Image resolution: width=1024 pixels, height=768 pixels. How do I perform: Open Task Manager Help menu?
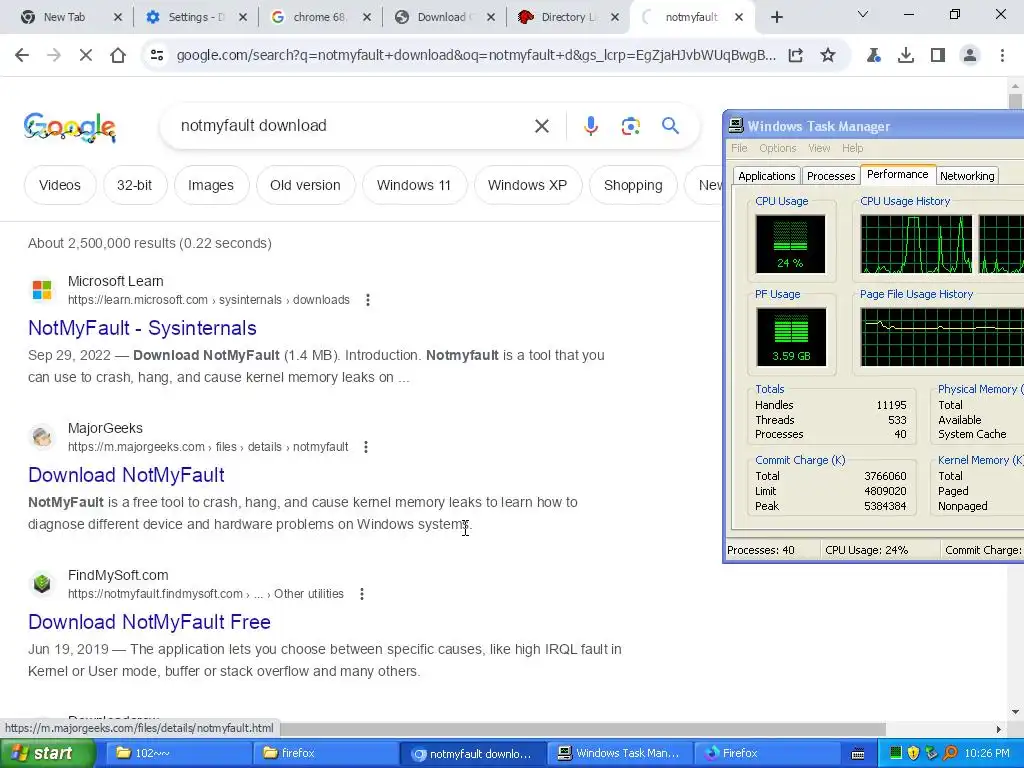[852, 148]
